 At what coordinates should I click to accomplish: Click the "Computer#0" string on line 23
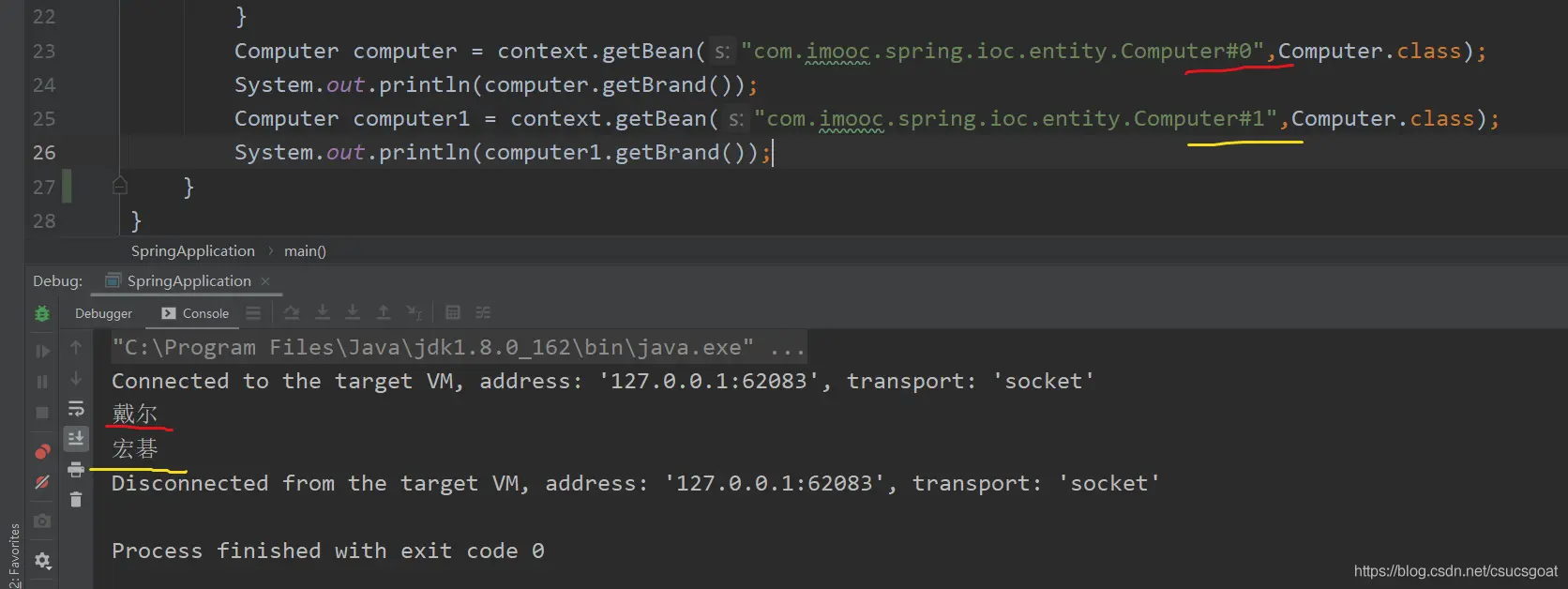tap(1003, 52)
